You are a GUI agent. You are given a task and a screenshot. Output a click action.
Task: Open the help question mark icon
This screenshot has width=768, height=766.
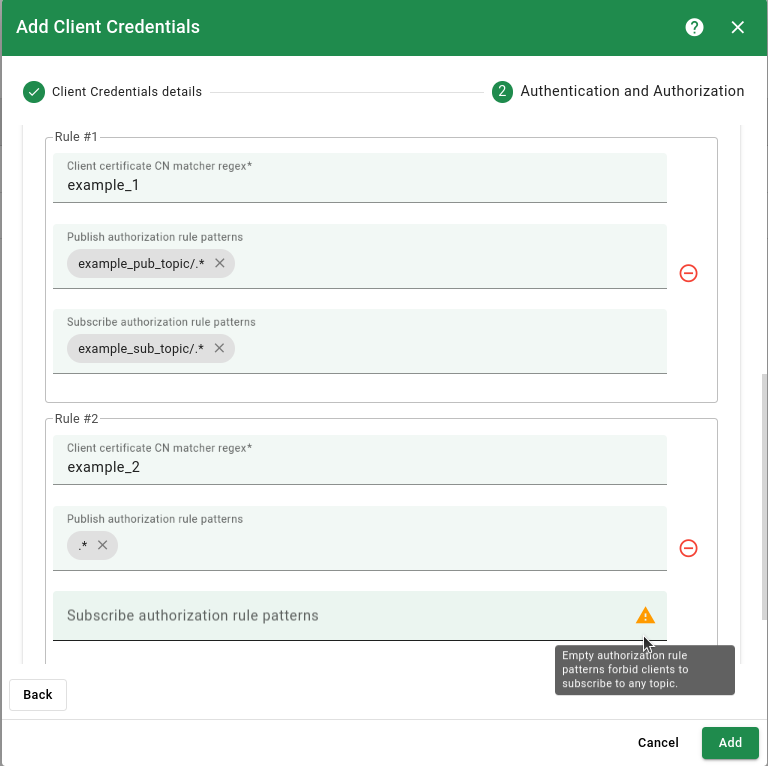(694, 27)
